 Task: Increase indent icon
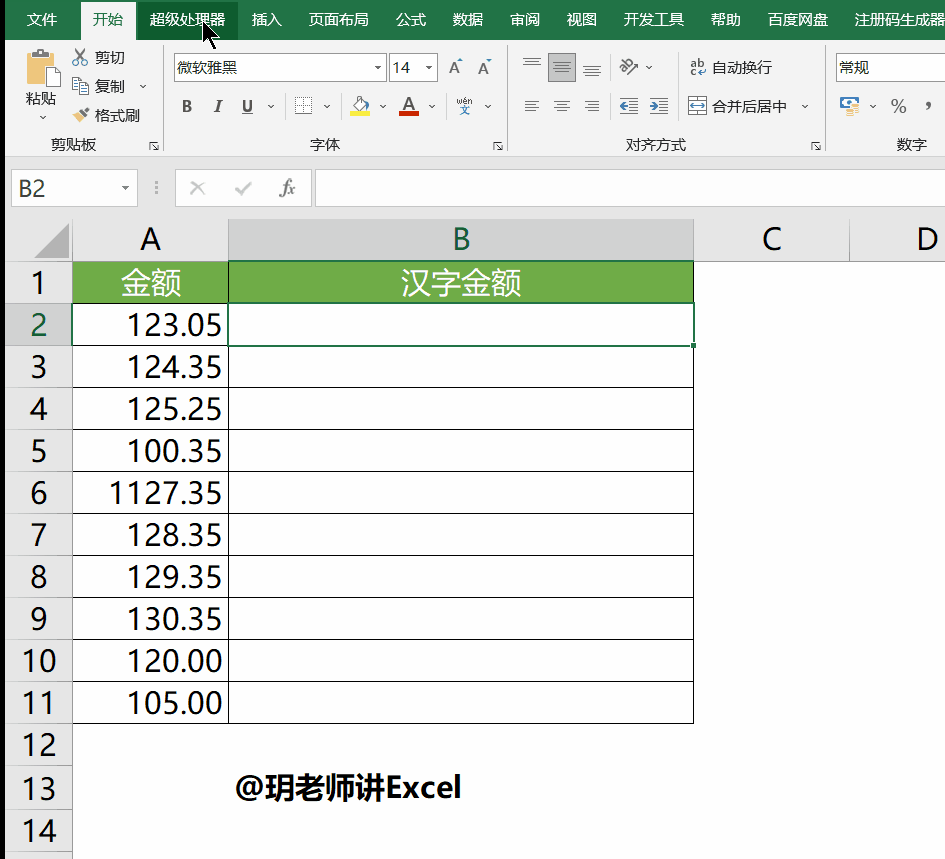(x=659, y=107)
